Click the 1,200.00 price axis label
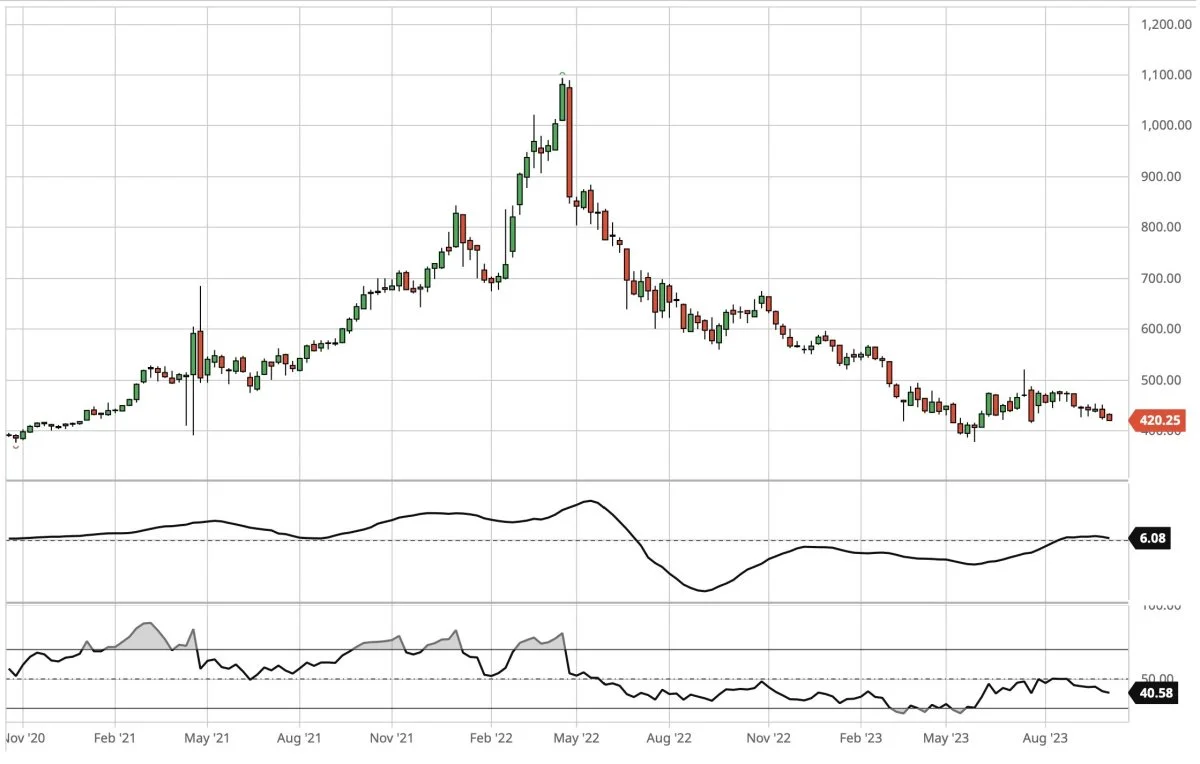Image resolution: width=1200 pixels, height=764 pixels. [x=1165, y=24]
